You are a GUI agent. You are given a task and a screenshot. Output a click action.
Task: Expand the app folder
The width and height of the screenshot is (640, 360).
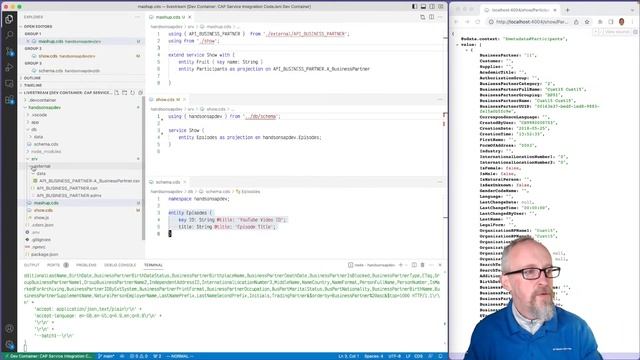pos(35,122)
